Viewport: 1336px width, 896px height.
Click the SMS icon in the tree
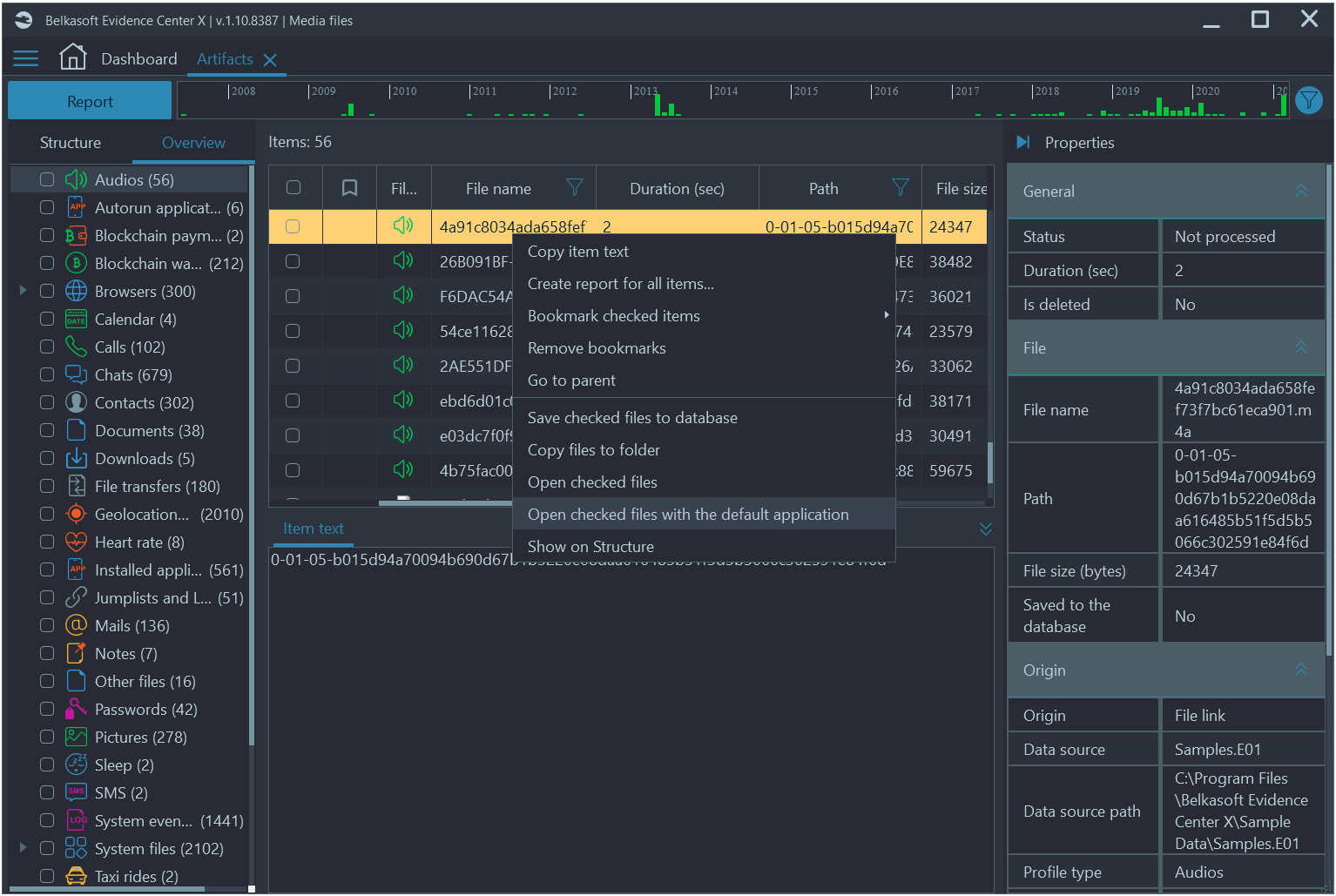[x=77, y=792]
